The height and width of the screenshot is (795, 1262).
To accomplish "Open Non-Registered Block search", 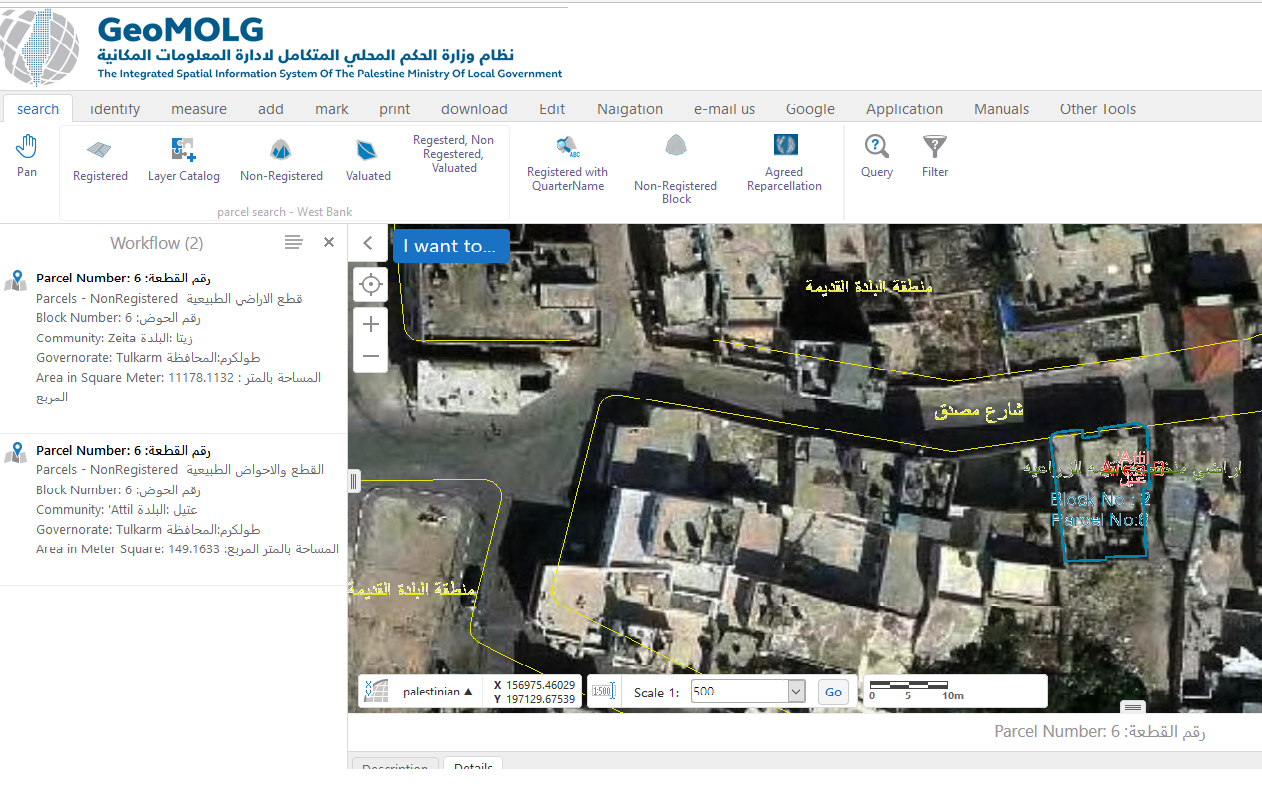I will (x=676, y=170).
